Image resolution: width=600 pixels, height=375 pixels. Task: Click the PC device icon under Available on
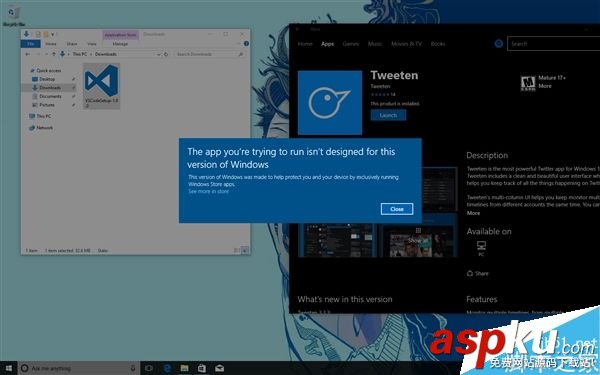click(481, 248)
